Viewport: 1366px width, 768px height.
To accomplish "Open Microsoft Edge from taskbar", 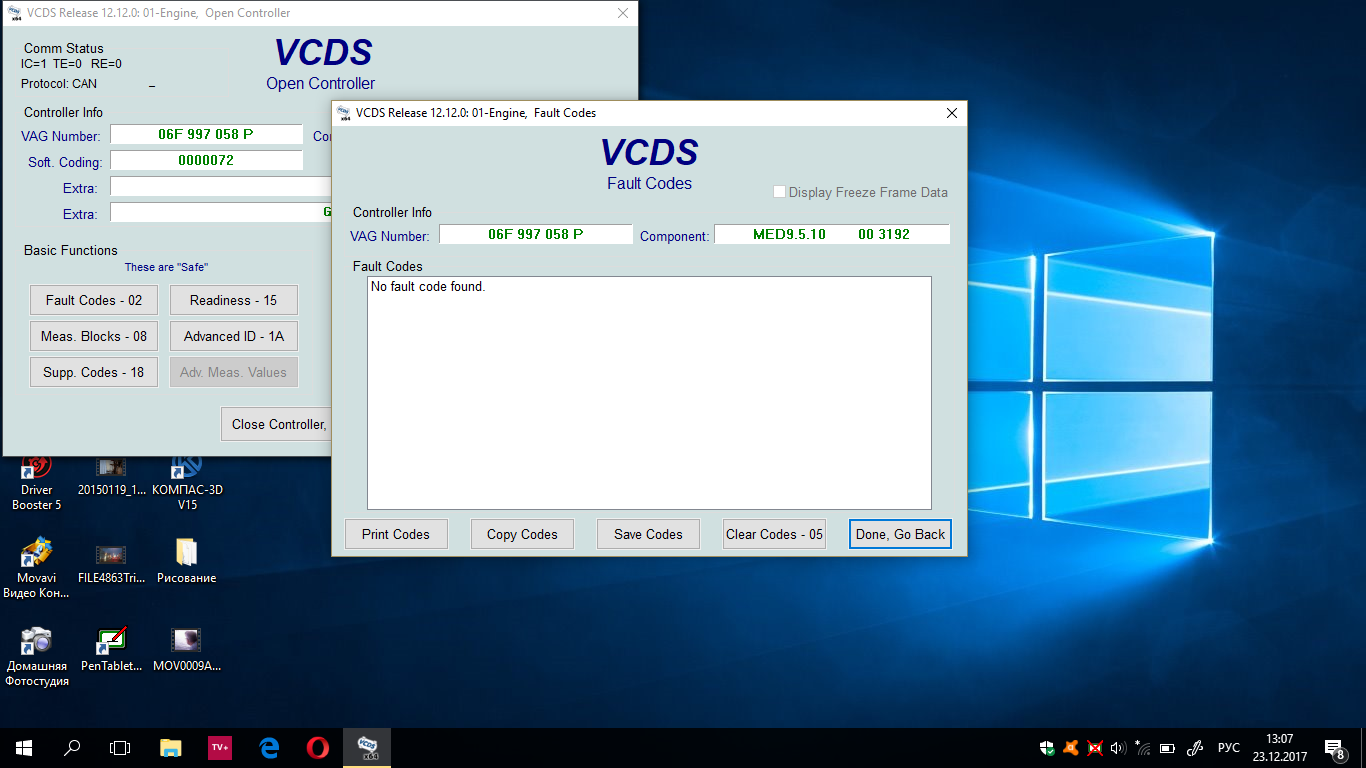I will pos(269,747).
